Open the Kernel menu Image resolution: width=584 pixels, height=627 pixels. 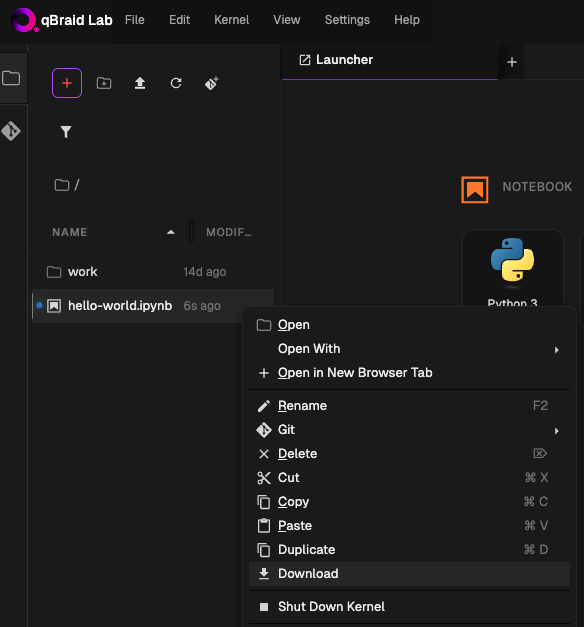(231, 20)
